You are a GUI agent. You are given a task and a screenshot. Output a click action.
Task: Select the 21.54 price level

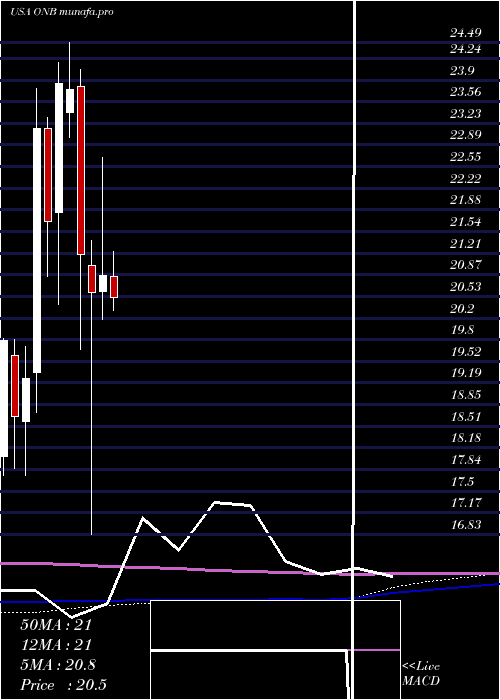465,221
